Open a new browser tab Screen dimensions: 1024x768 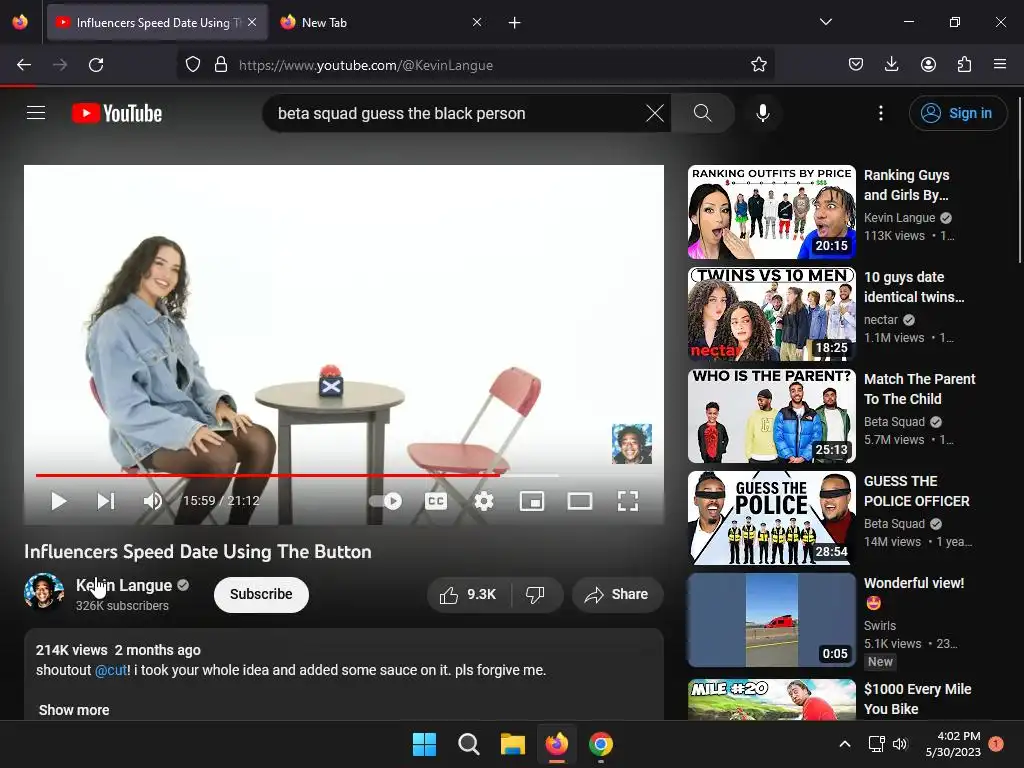click(515, 23)
